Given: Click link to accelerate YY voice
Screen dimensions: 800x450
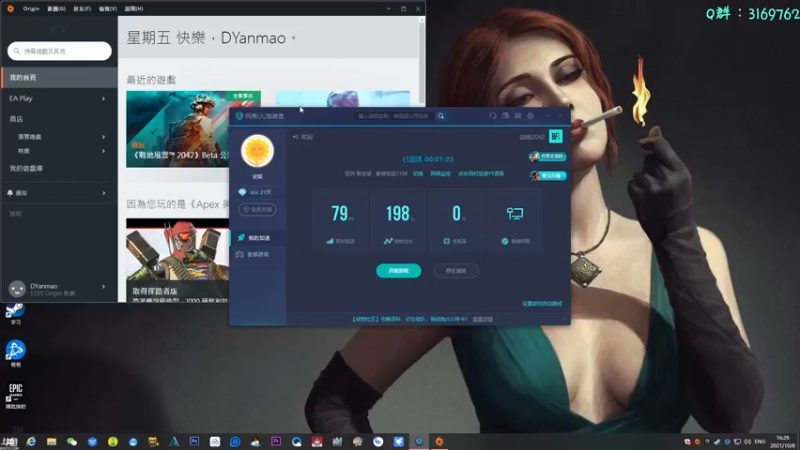Looking at the screenshot, I should coord(481,173).
